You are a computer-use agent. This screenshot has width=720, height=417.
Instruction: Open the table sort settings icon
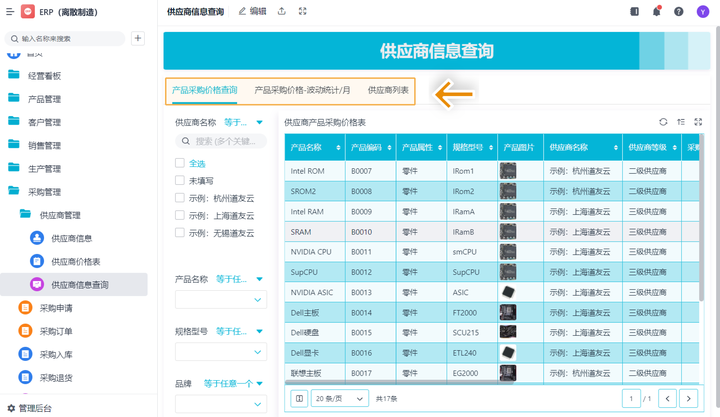[681, 122]
